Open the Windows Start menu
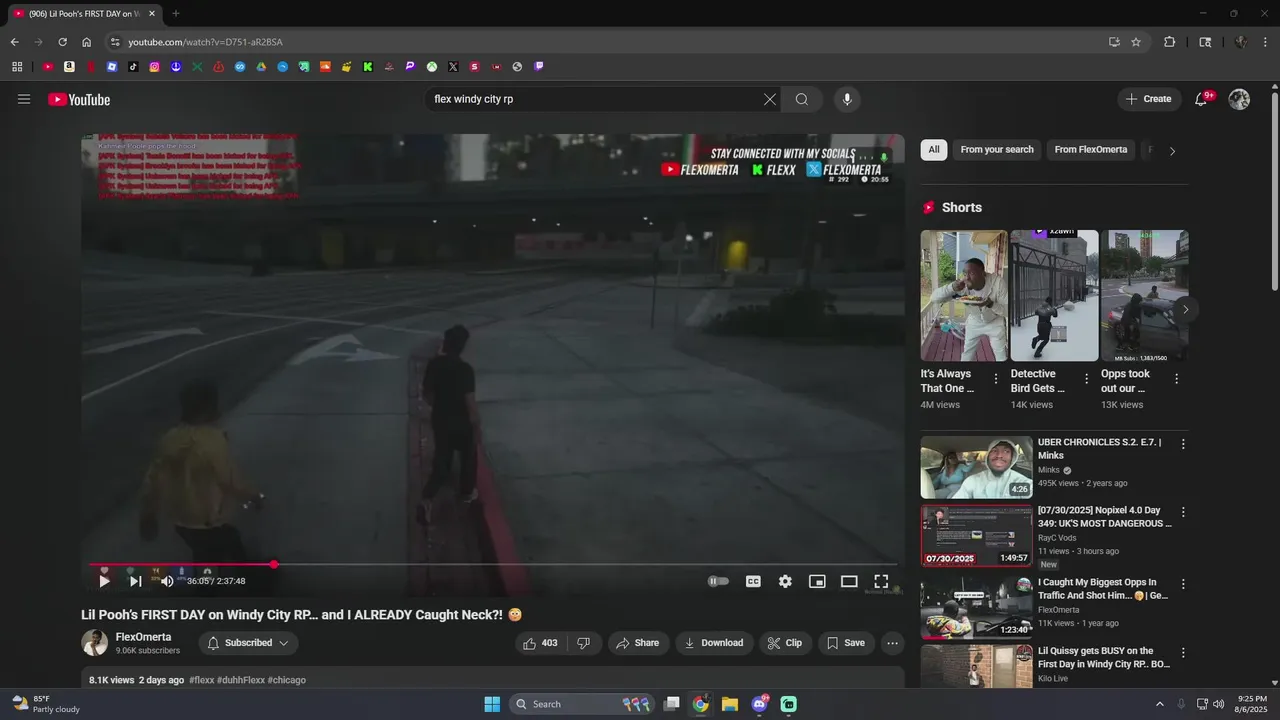 (492, 704)
